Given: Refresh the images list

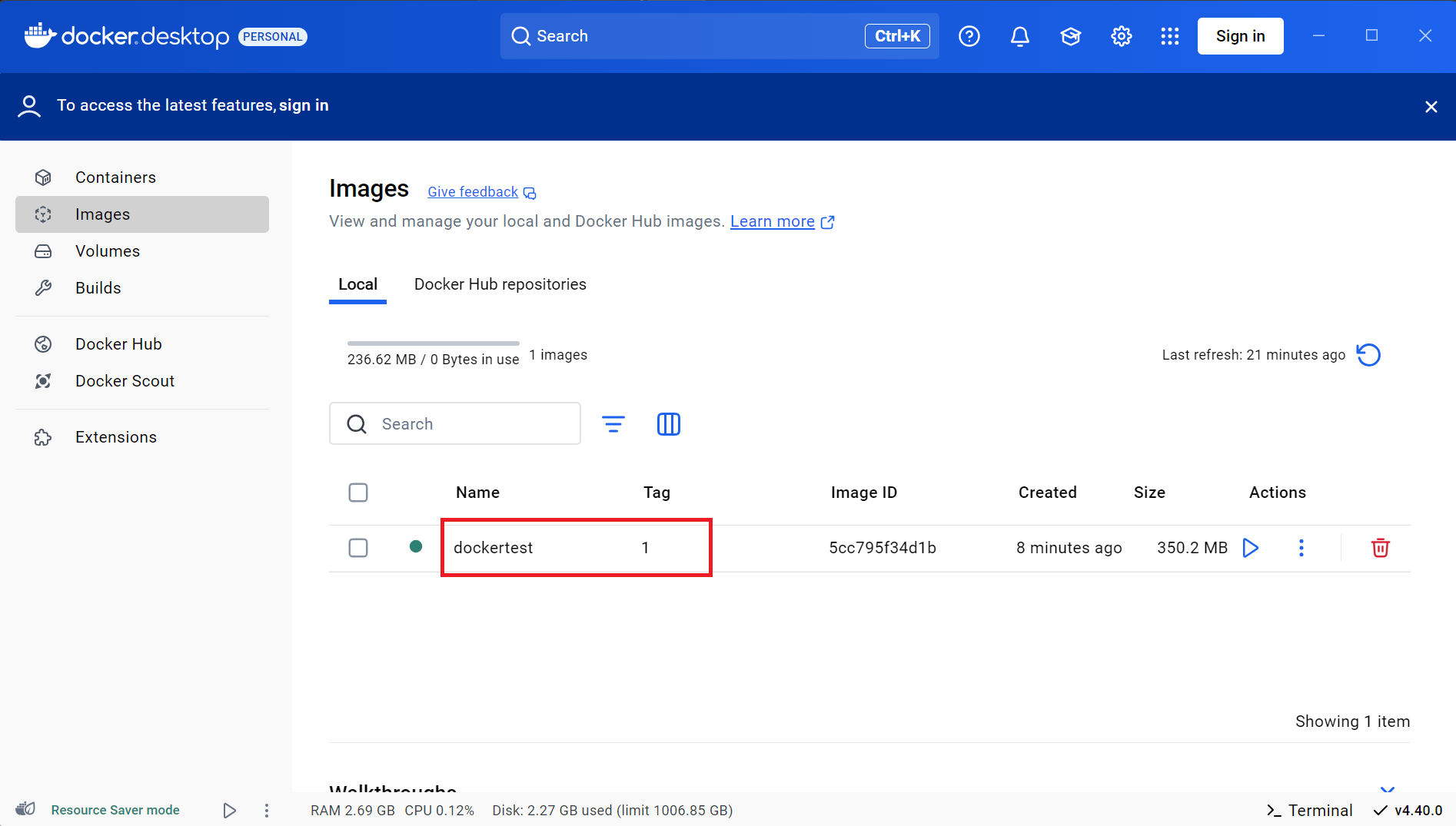Looking at the screenshot, I should (x=1368, y=355).
